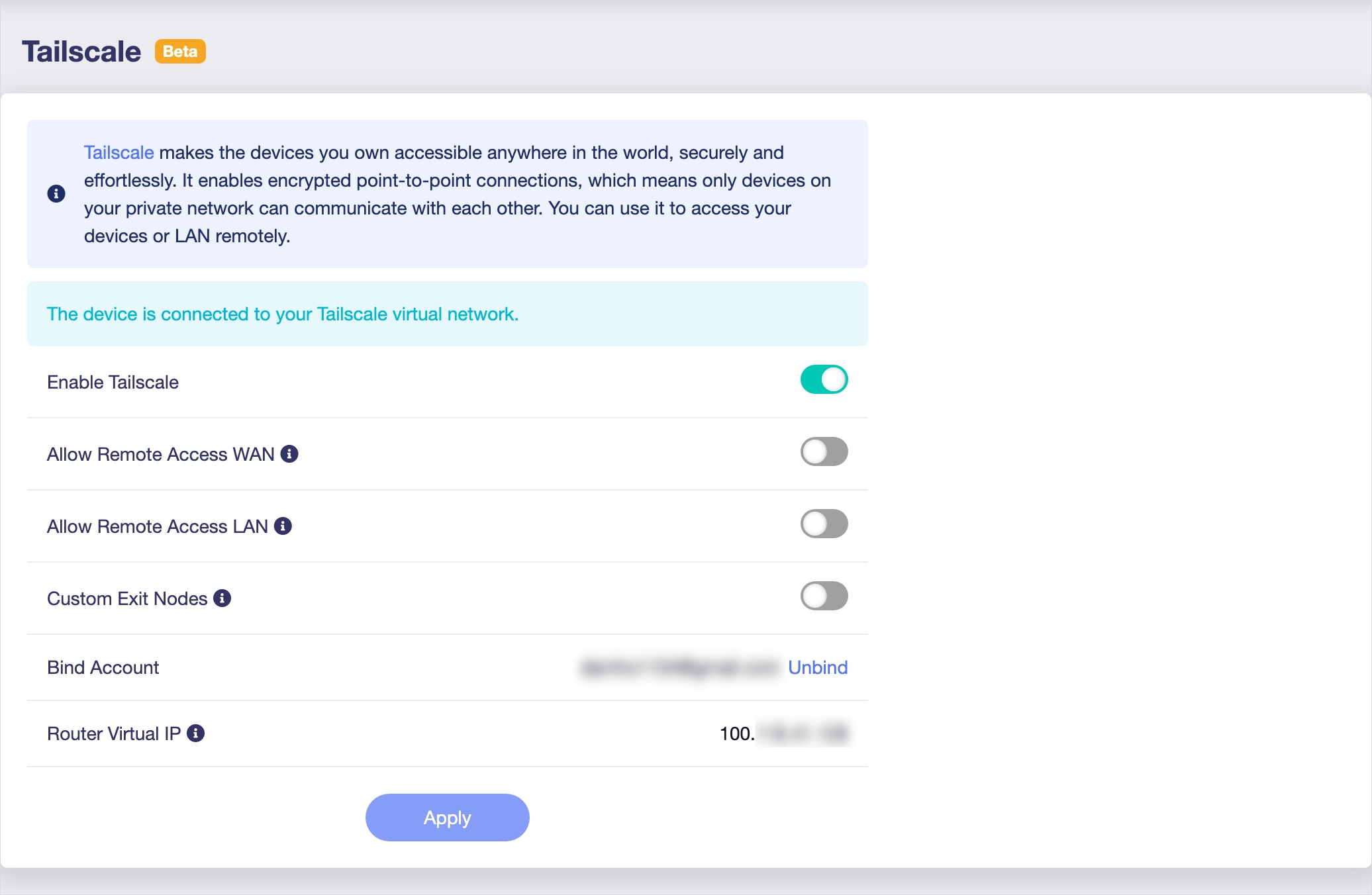Screen dimensions: 1372x895
Task: Unbind the linked Tailscale account
Action: (x=818, y=667)
